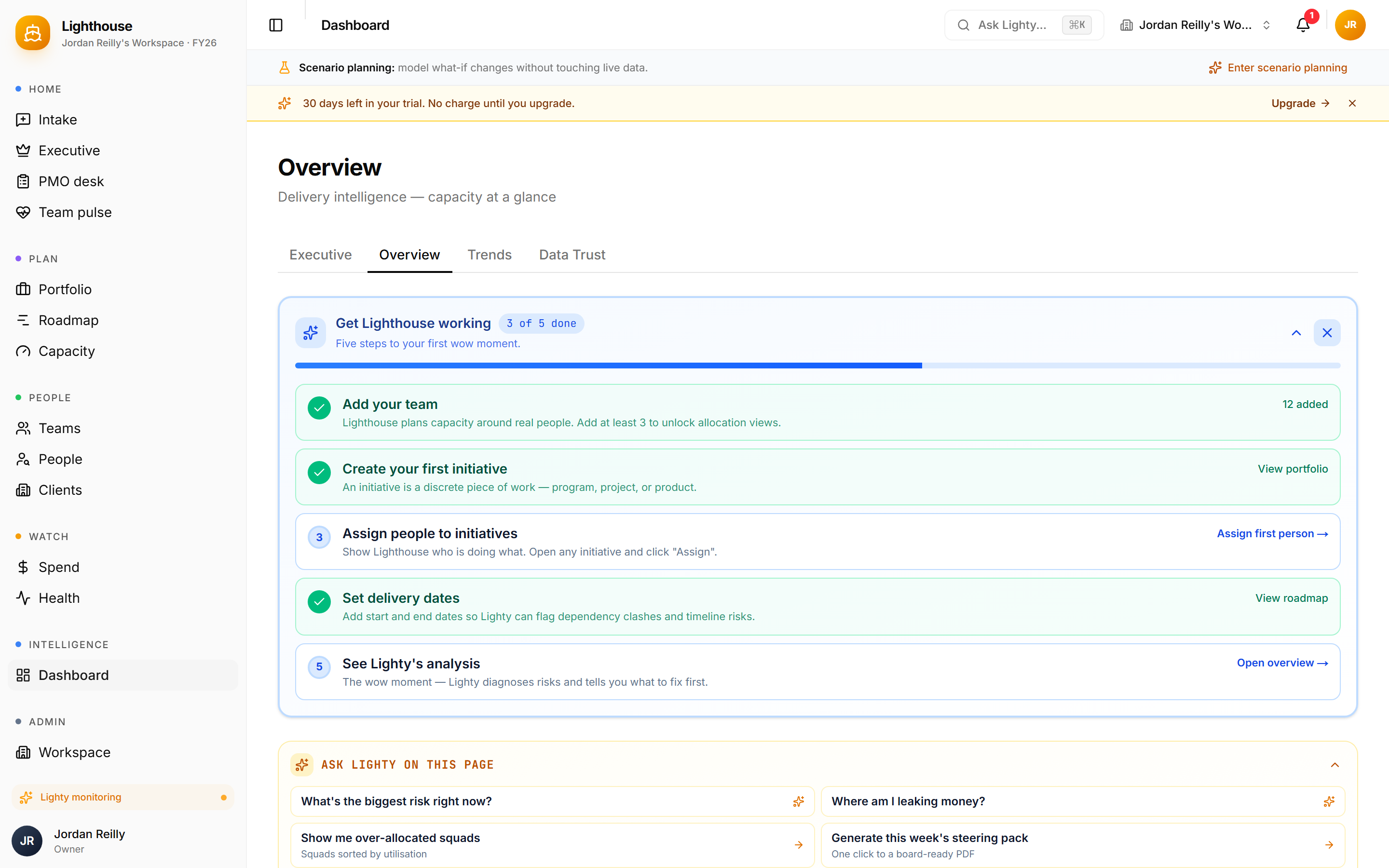Toggle the Add your team checkmark

319,408
